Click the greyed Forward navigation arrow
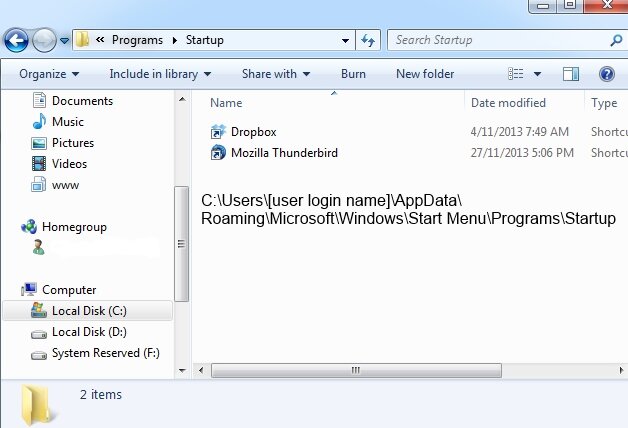This screenshot has height=428, width=628. click(44, 40)
